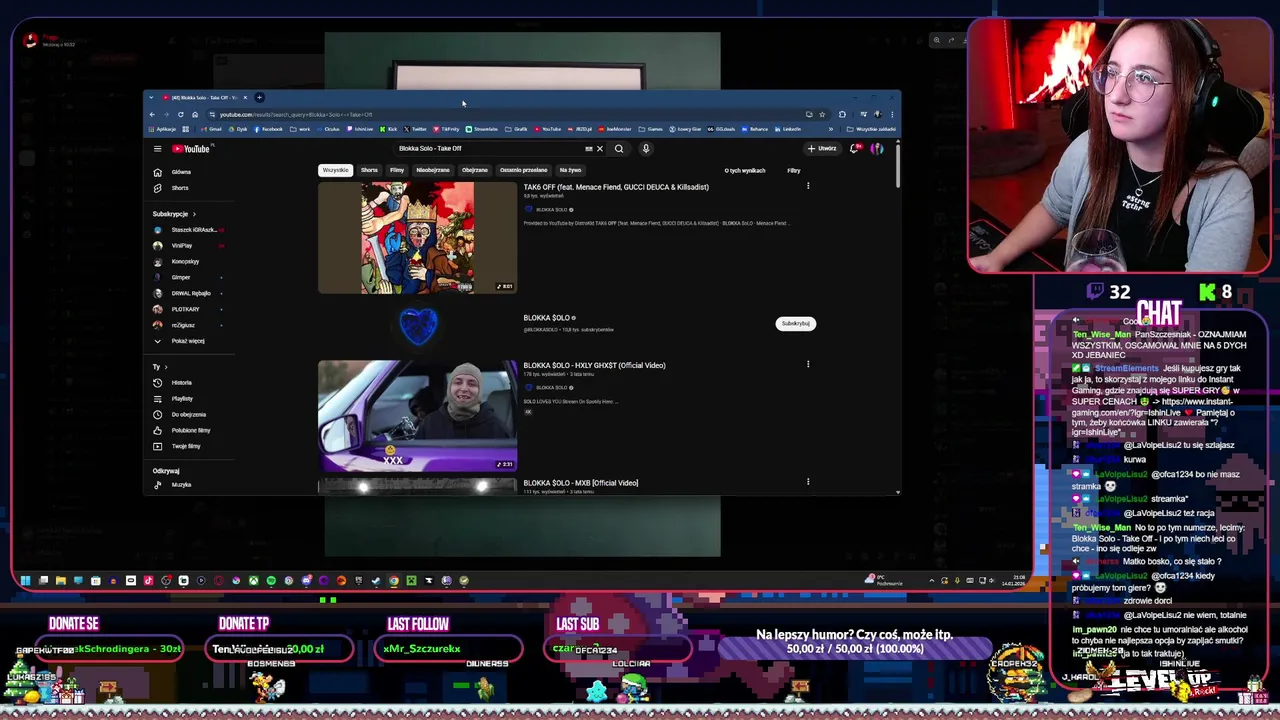Open BLOKKA $OLO - HXLY GHX$T title
This screenshot has height=720, width=1280.
tap(594, 365)
